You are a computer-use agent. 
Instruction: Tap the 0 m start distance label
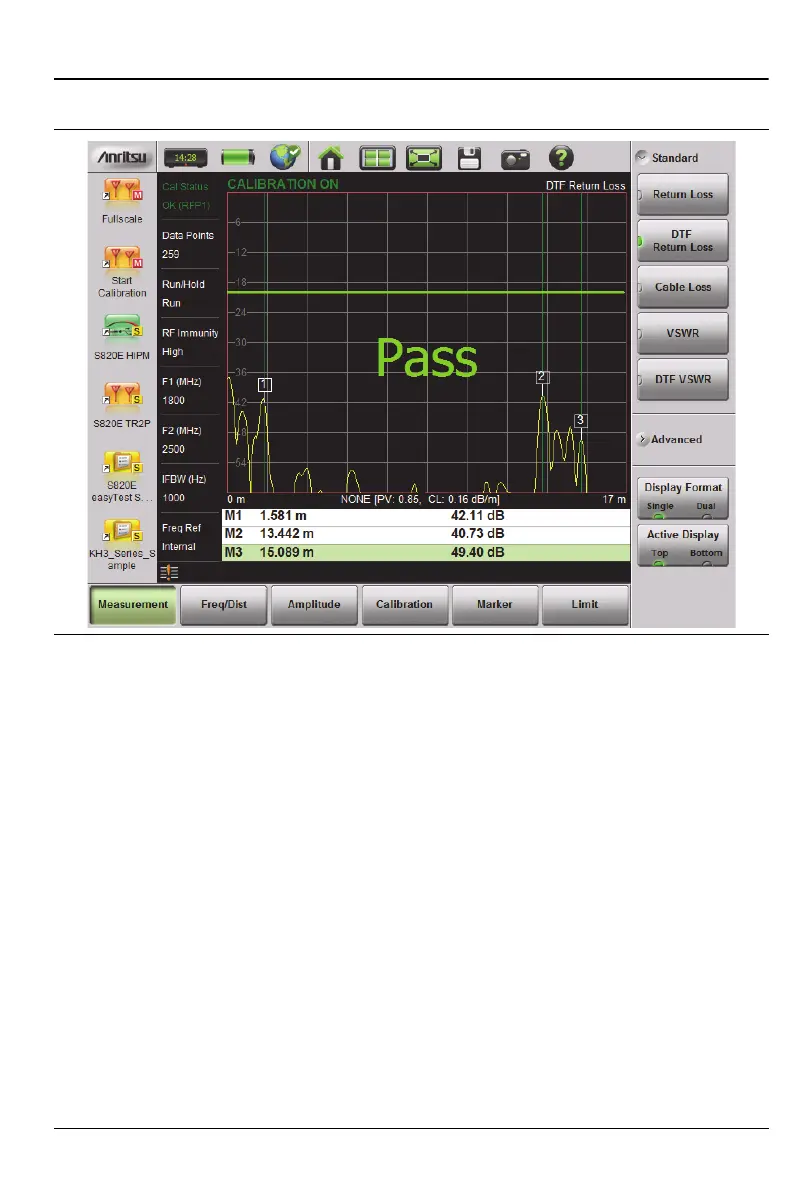coord(236,499)
